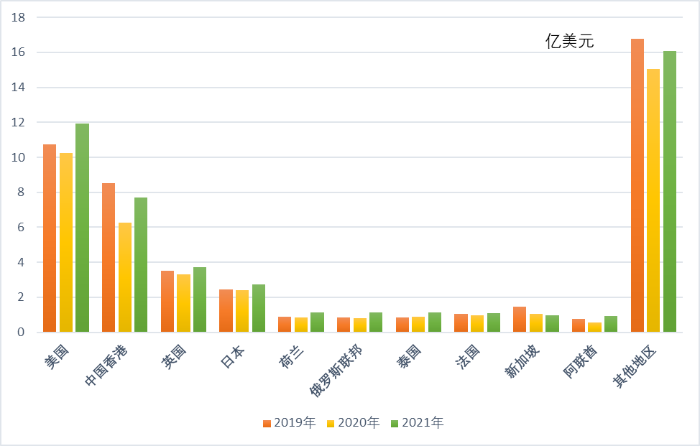Select the 2021年 legend label

point(423,423)
